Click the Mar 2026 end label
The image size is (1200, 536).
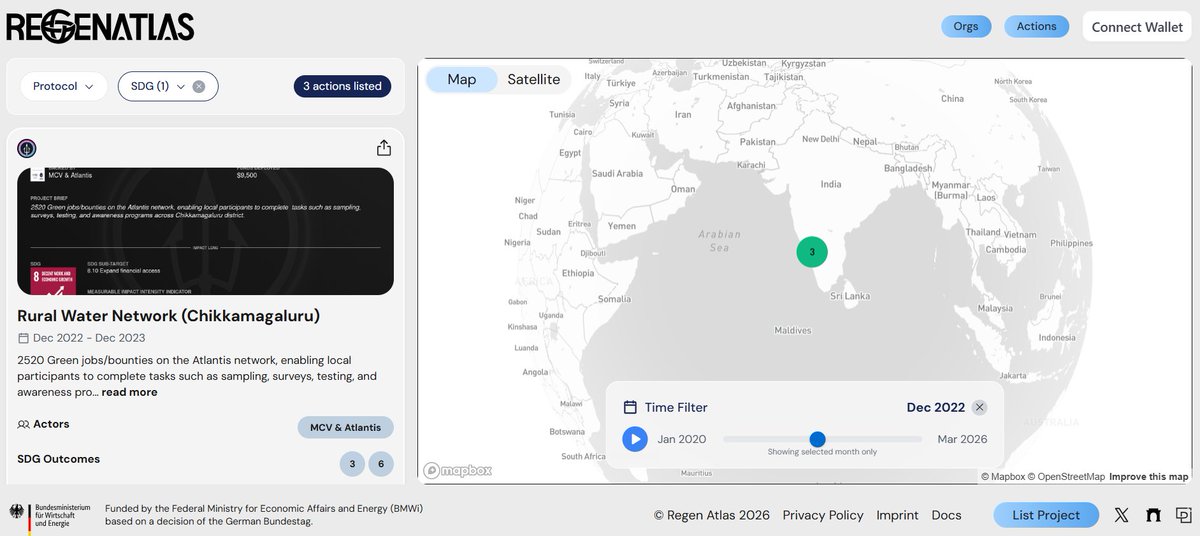coord(962,439)
